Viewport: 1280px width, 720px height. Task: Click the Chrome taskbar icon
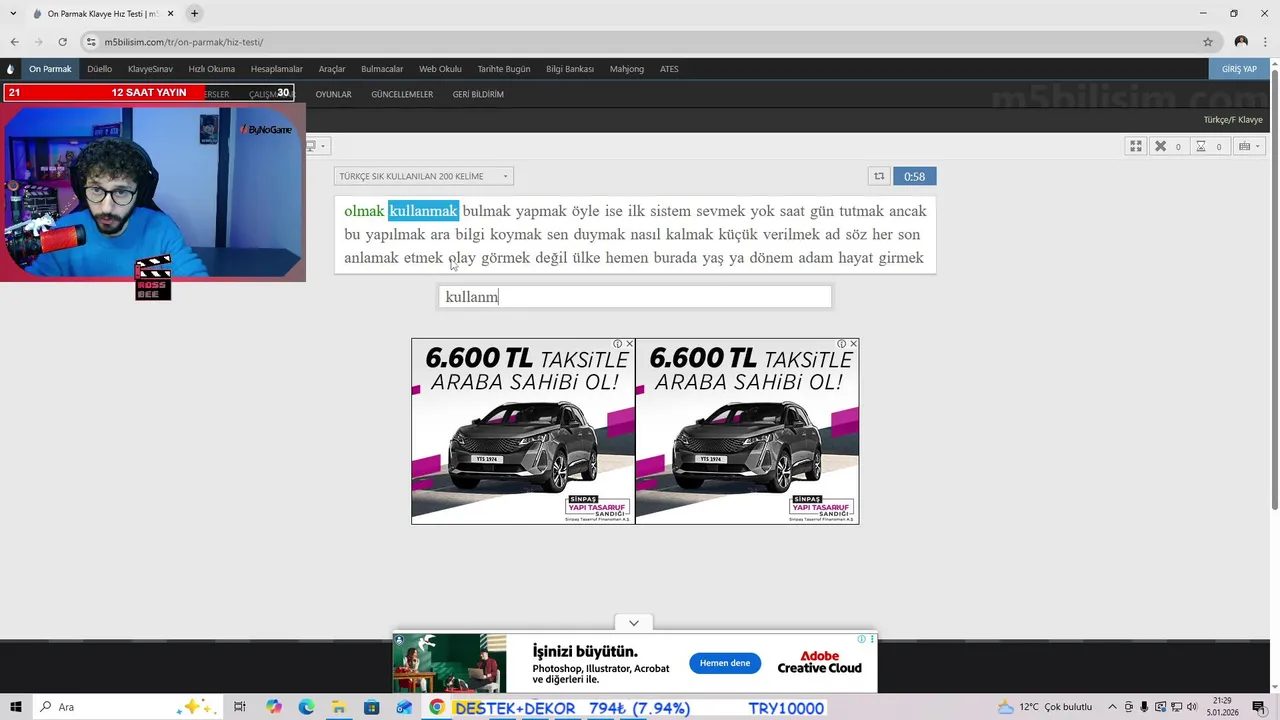pos(437,707)
